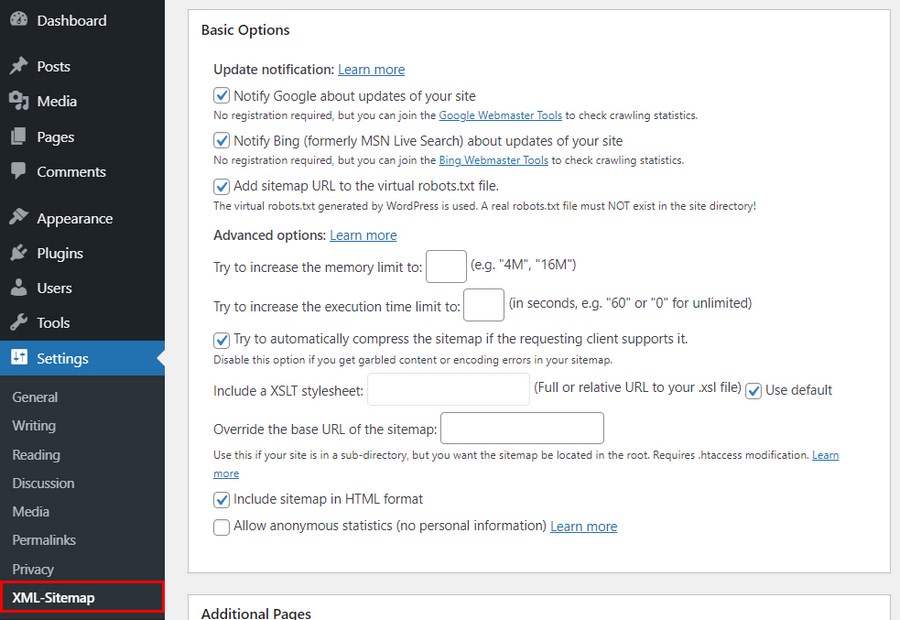Open the Users menu label
Viewport: 900px width, 620px height.
pos(54,288)
